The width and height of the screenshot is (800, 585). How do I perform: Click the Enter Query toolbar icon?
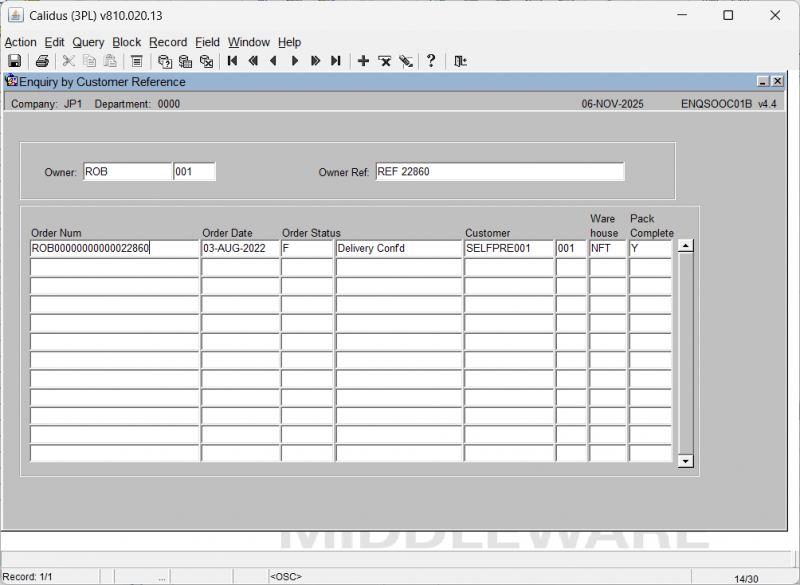[165, 61]
